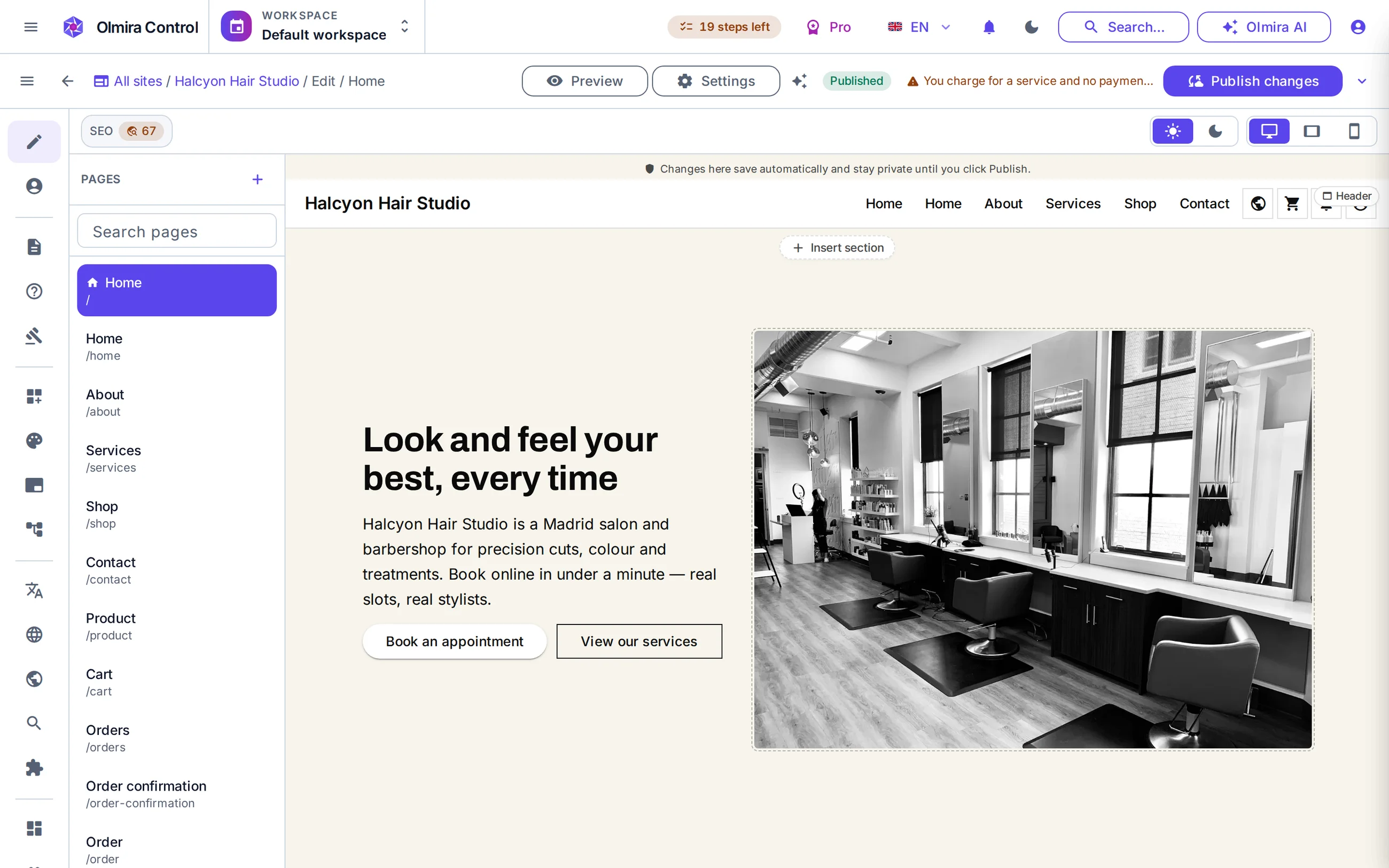Open the user account avatar
Image resolution: width=1389 pixels, height=868 pixels.
click(1357, 27)
